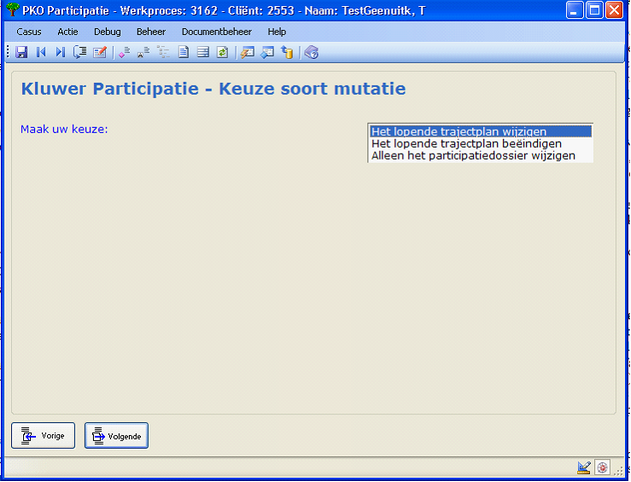
Task: Select 'Alleen het participatiedossier wijzigen'
Action: pyautogui.click(x=481, y=156)
